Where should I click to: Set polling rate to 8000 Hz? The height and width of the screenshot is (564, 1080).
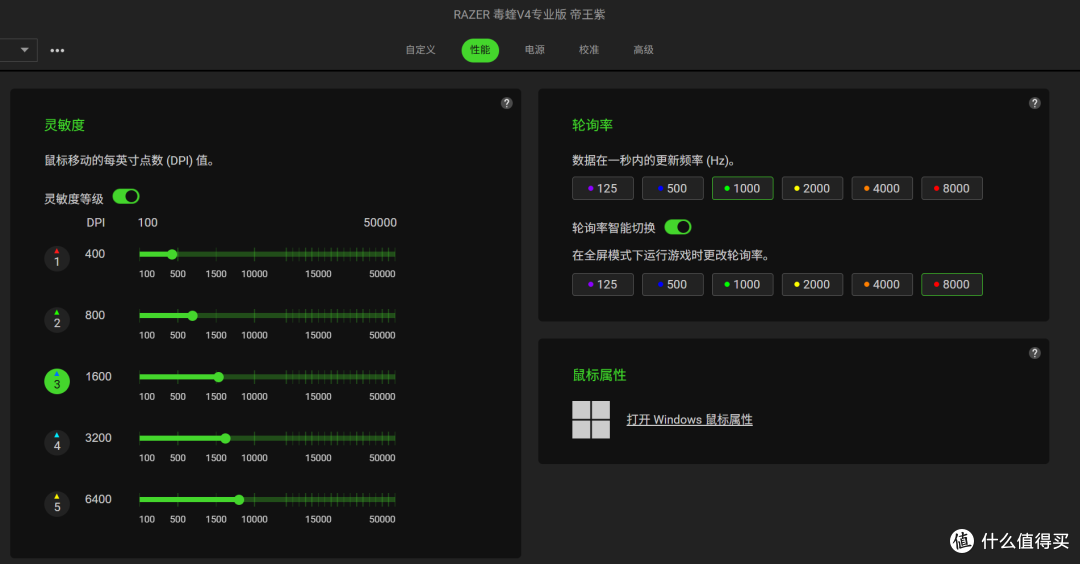(x=952, y=188)
